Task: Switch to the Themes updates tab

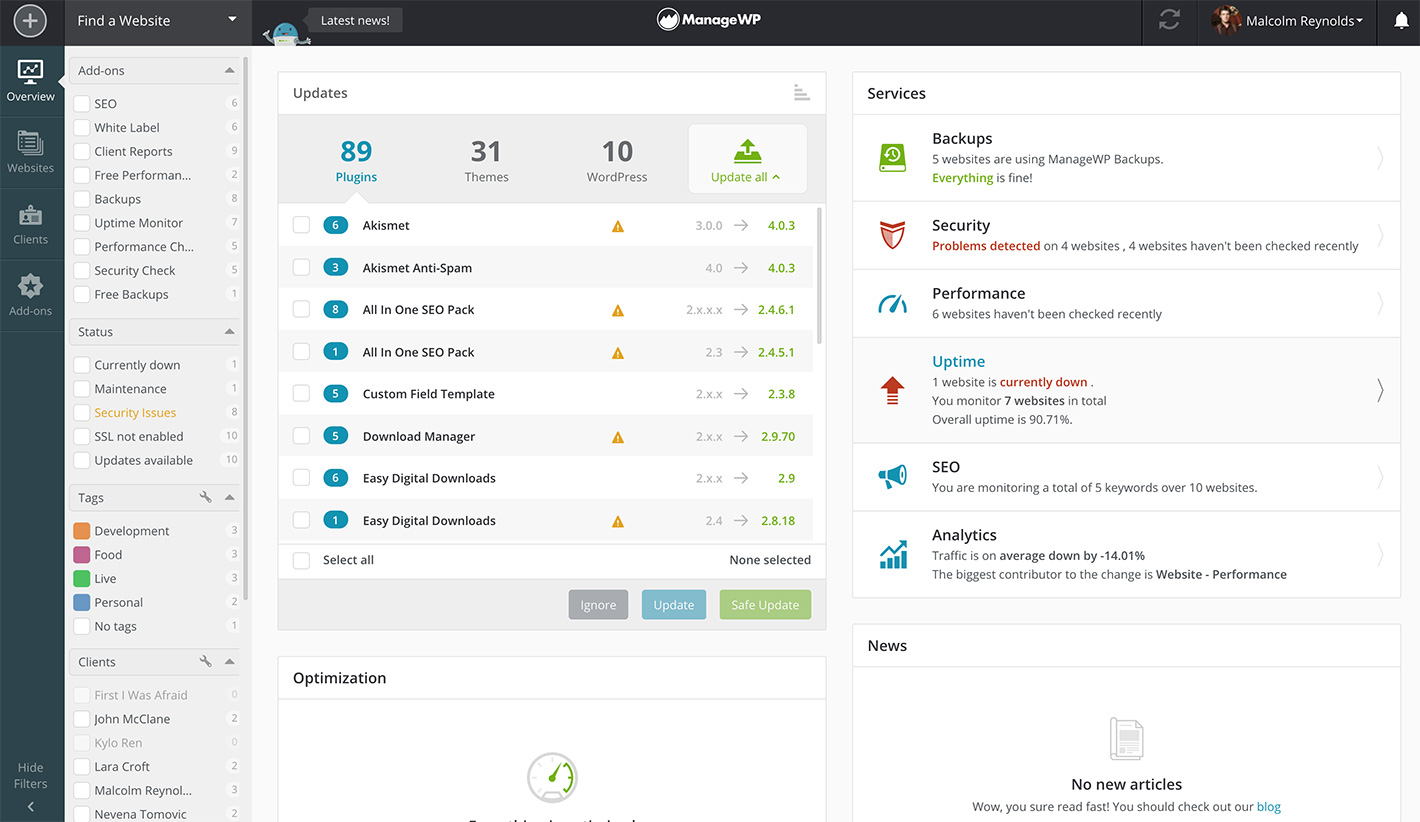Action: coord(486,160)
